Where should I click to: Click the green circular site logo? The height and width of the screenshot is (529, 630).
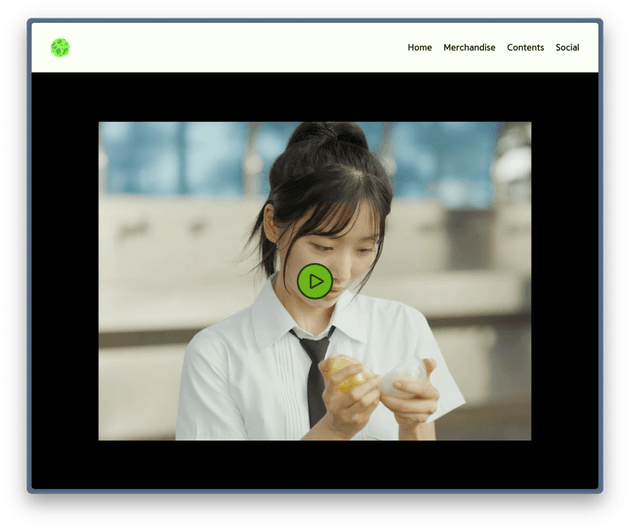60,47
